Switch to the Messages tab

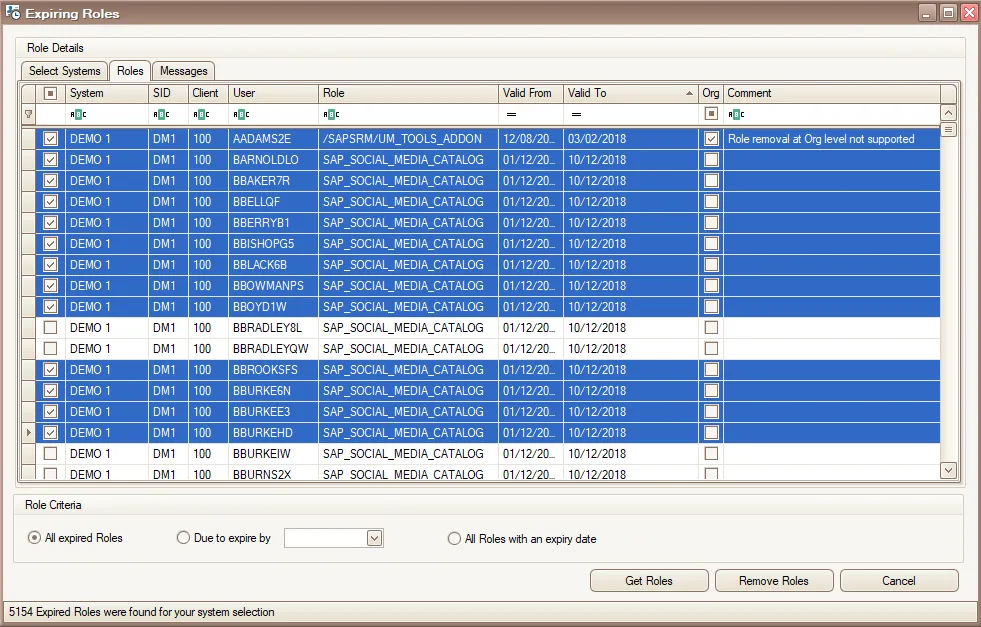183,71
